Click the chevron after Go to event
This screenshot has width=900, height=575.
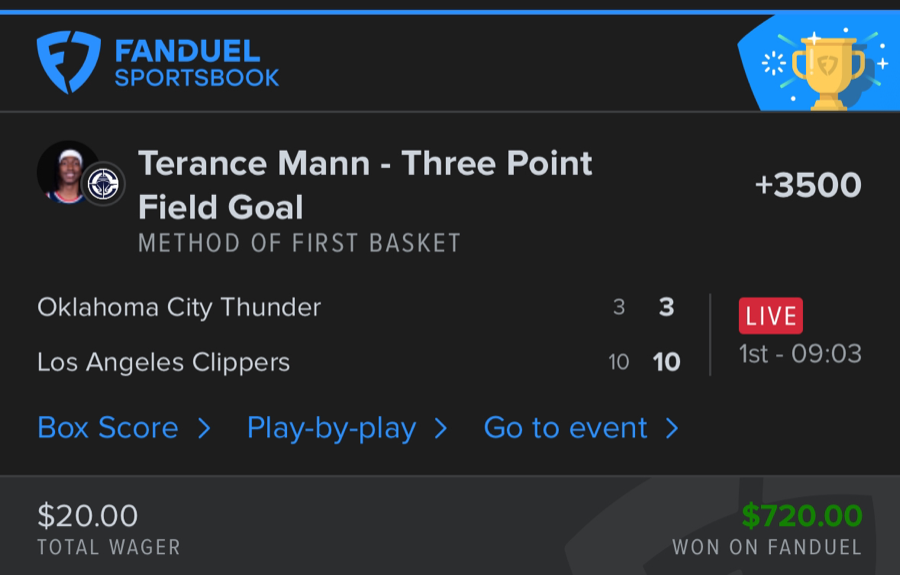pyautogui.click(x=672, y=428)
